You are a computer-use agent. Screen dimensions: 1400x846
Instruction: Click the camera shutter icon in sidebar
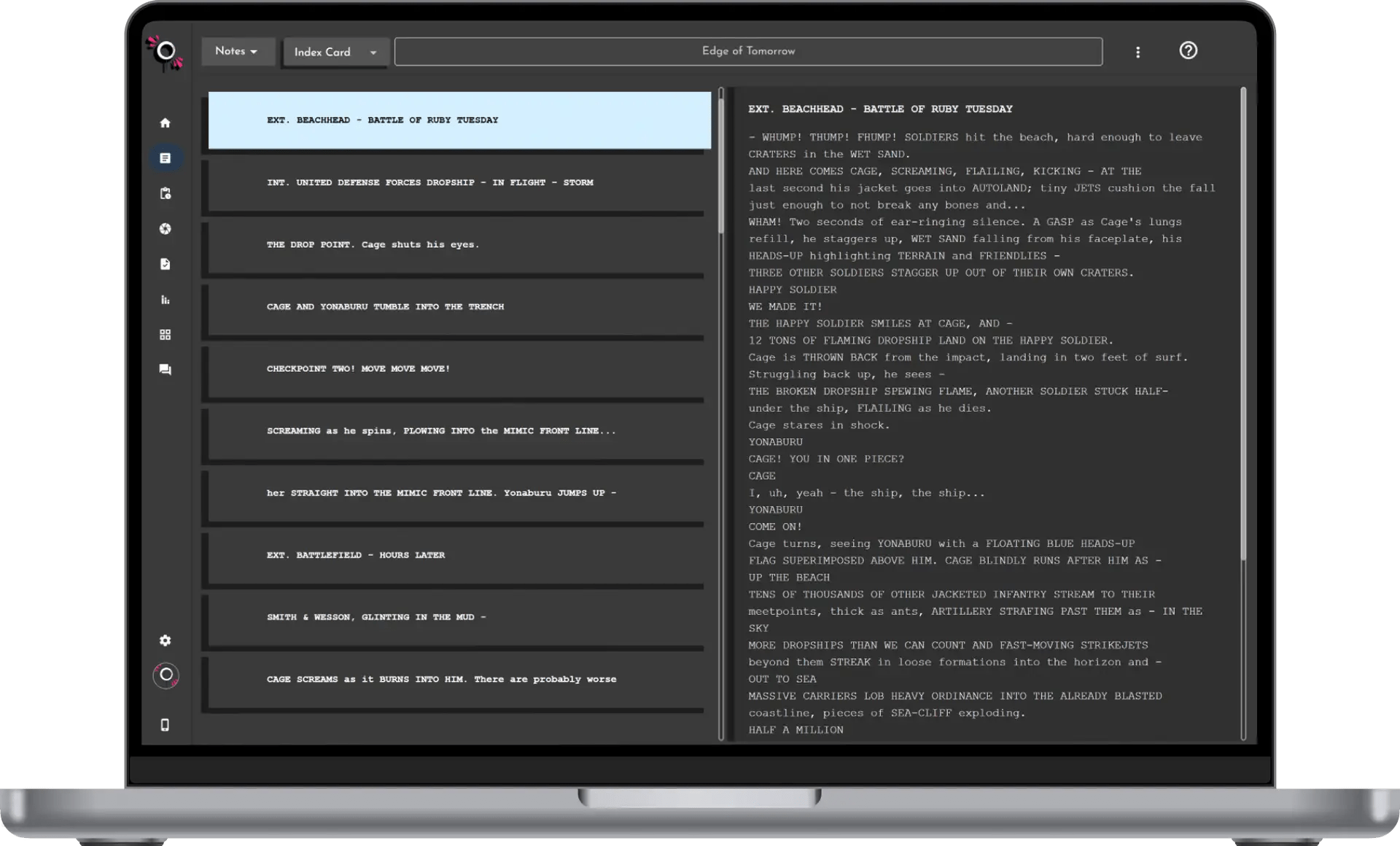click(166, 229)
